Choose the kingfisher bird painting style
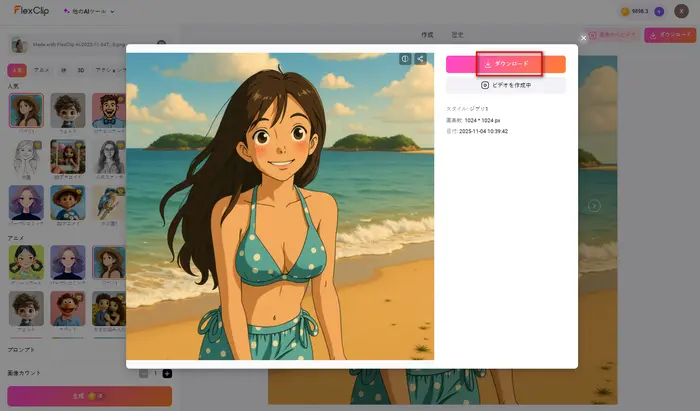The width and height of the screenshot is (700, 411). tap(109, 203)
